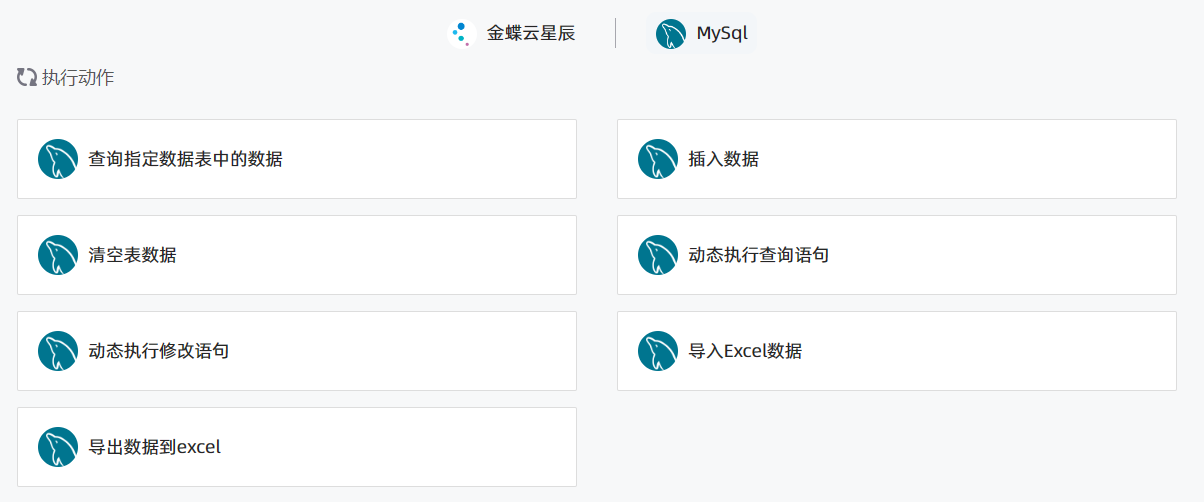Image resolution: width=1204 pixels, height=502 pixels.
Task: Choose the 动态执行查询语句 action
Action: click(897, 255)
